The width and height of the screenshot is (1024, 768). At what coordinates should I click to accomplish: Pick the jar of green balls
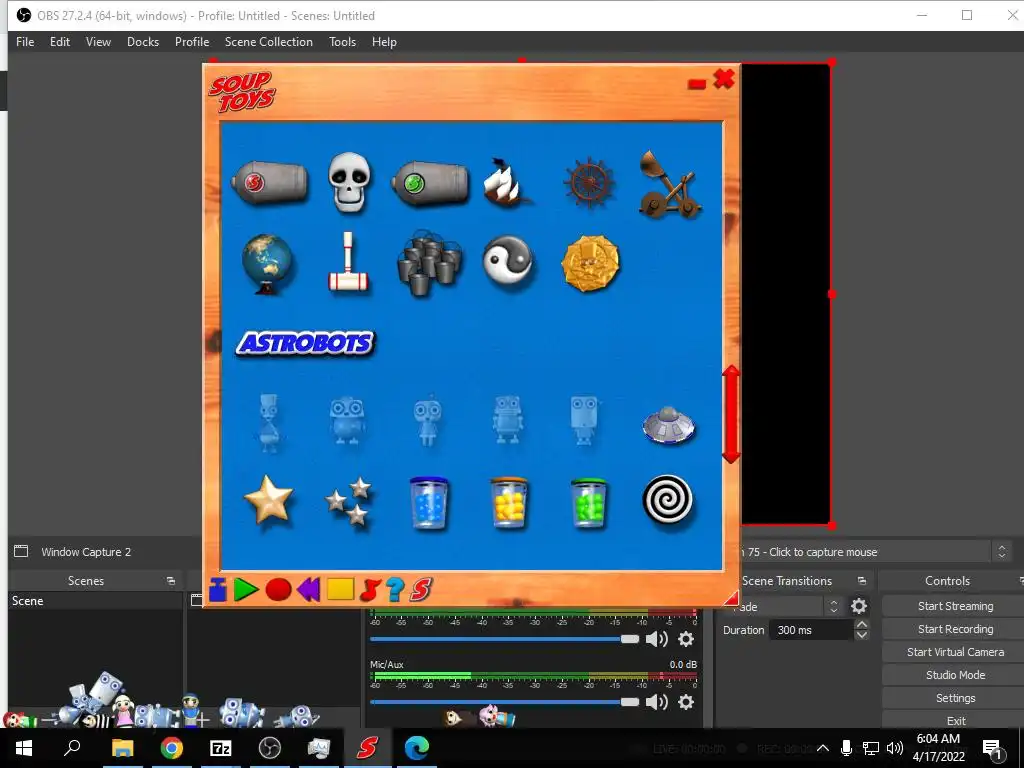click(x=589, y=503)
